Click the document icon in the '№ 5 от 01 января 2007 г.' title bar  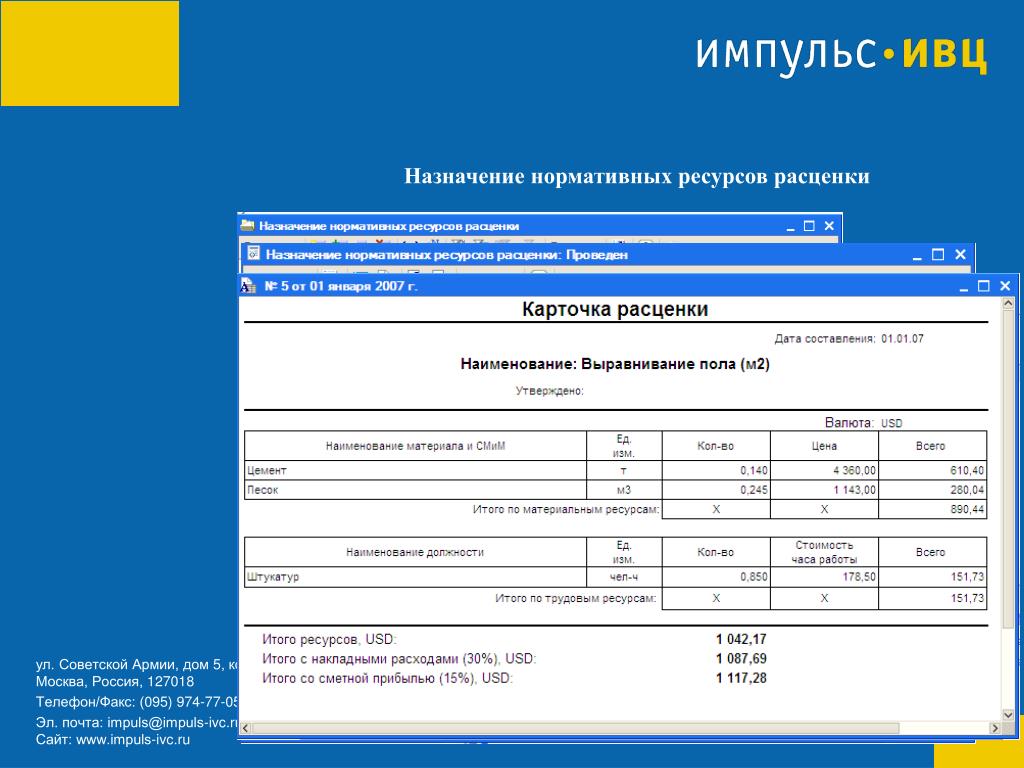[x=248, y=286]
